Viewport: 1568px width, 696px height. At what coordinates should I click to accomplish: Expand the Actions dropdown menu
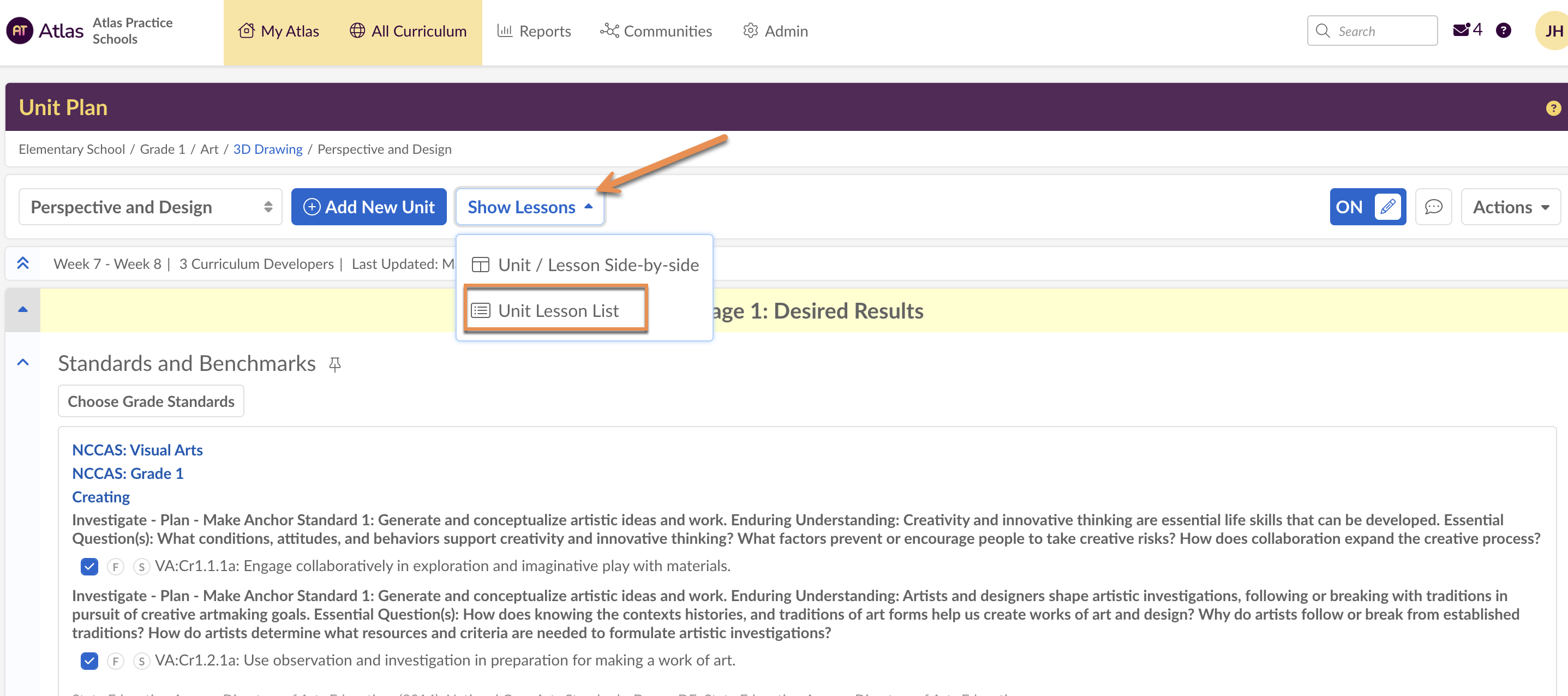[1510, 207]
